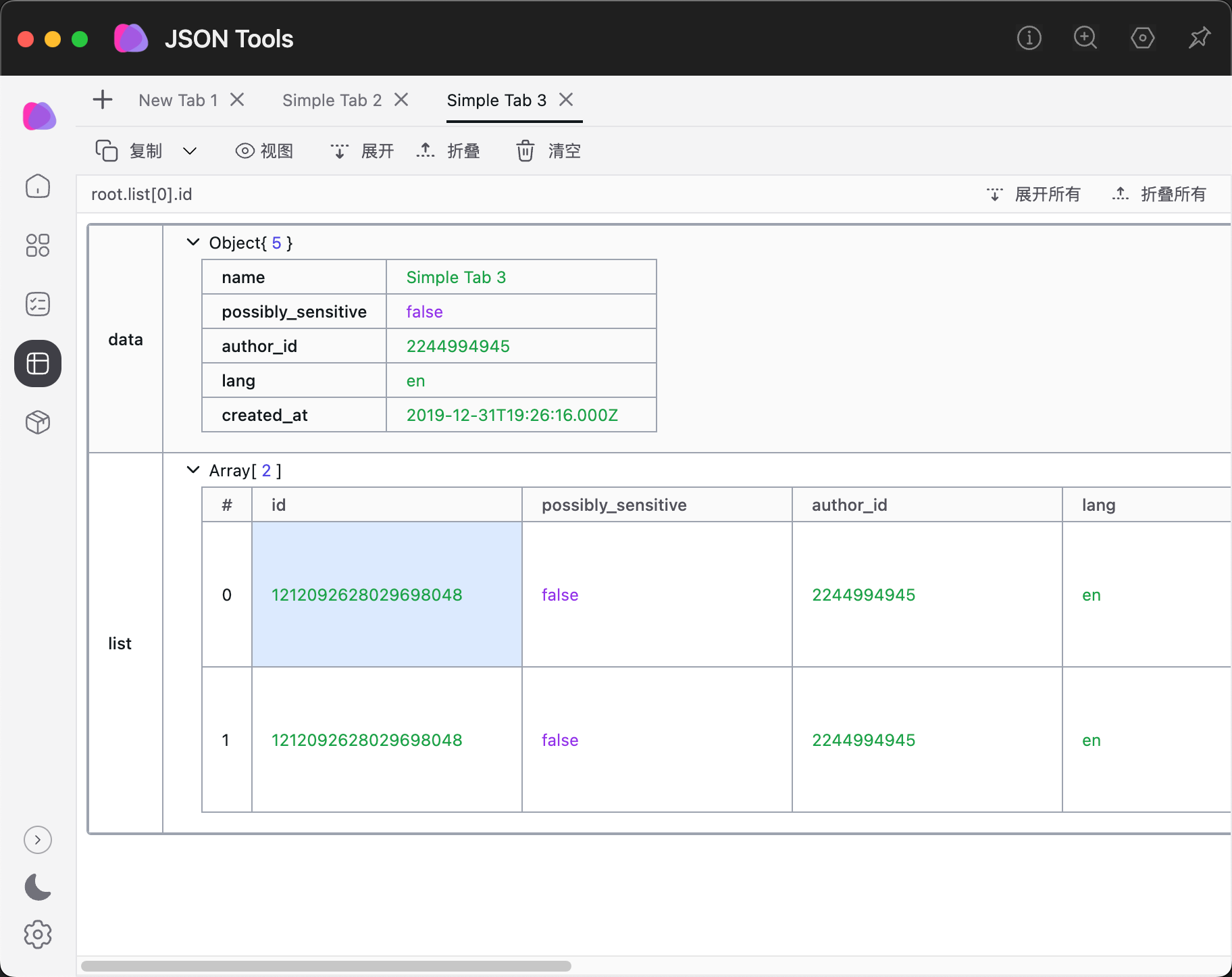This screenshot has width=1232, height=977.
Task: Close Simple Tab 3
Action: [566, 100]
